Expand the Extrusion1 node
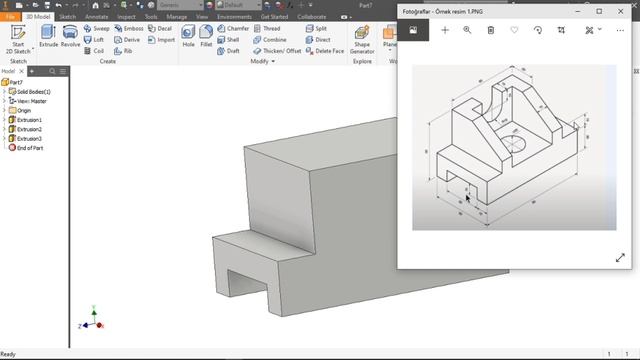 click(4, 120)
